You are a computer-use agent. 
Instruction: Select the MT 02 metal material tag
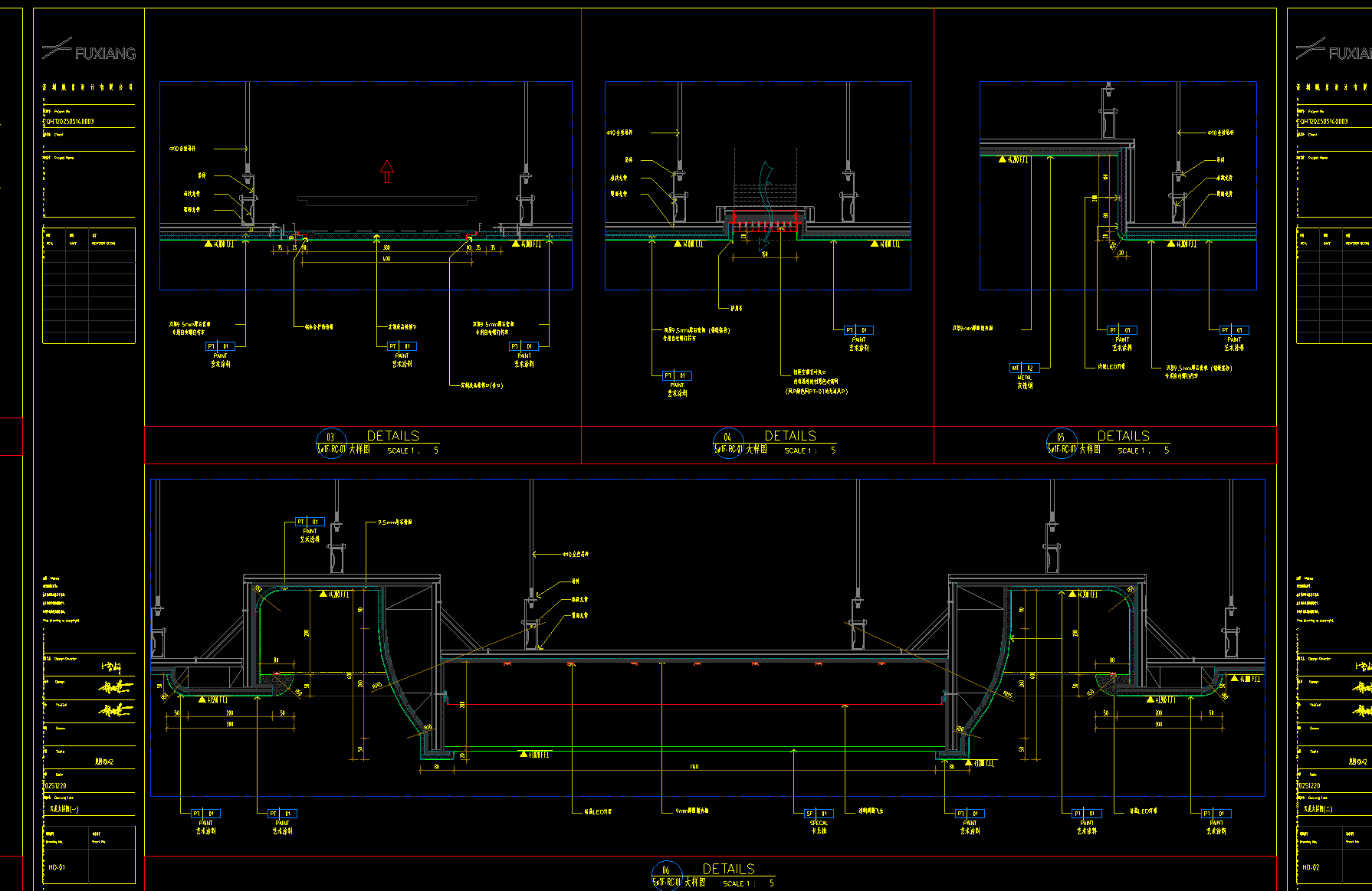1024,369
